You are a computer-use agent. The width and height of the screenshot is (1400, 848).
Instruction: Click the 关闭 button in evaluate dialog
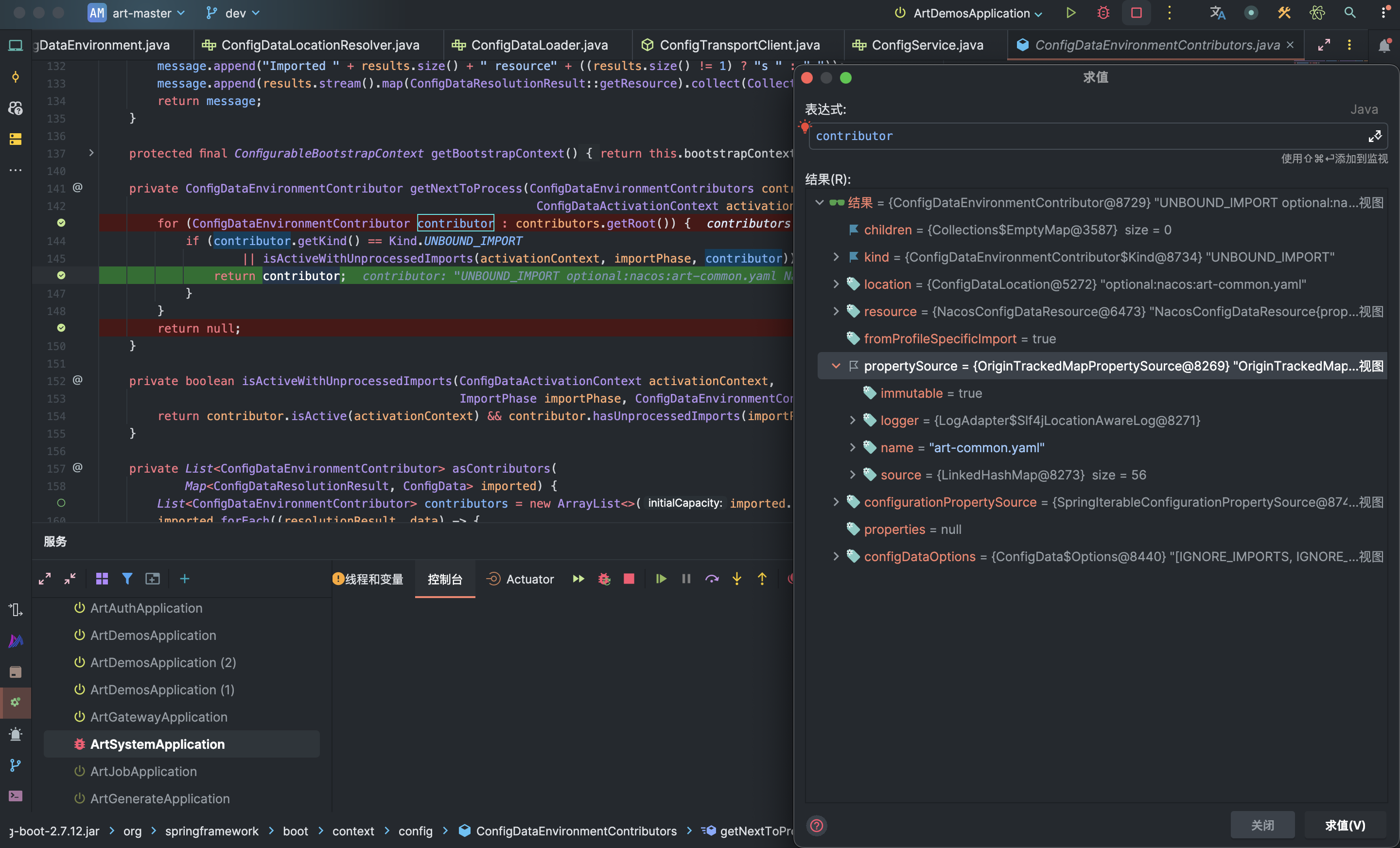(1262, 825)
